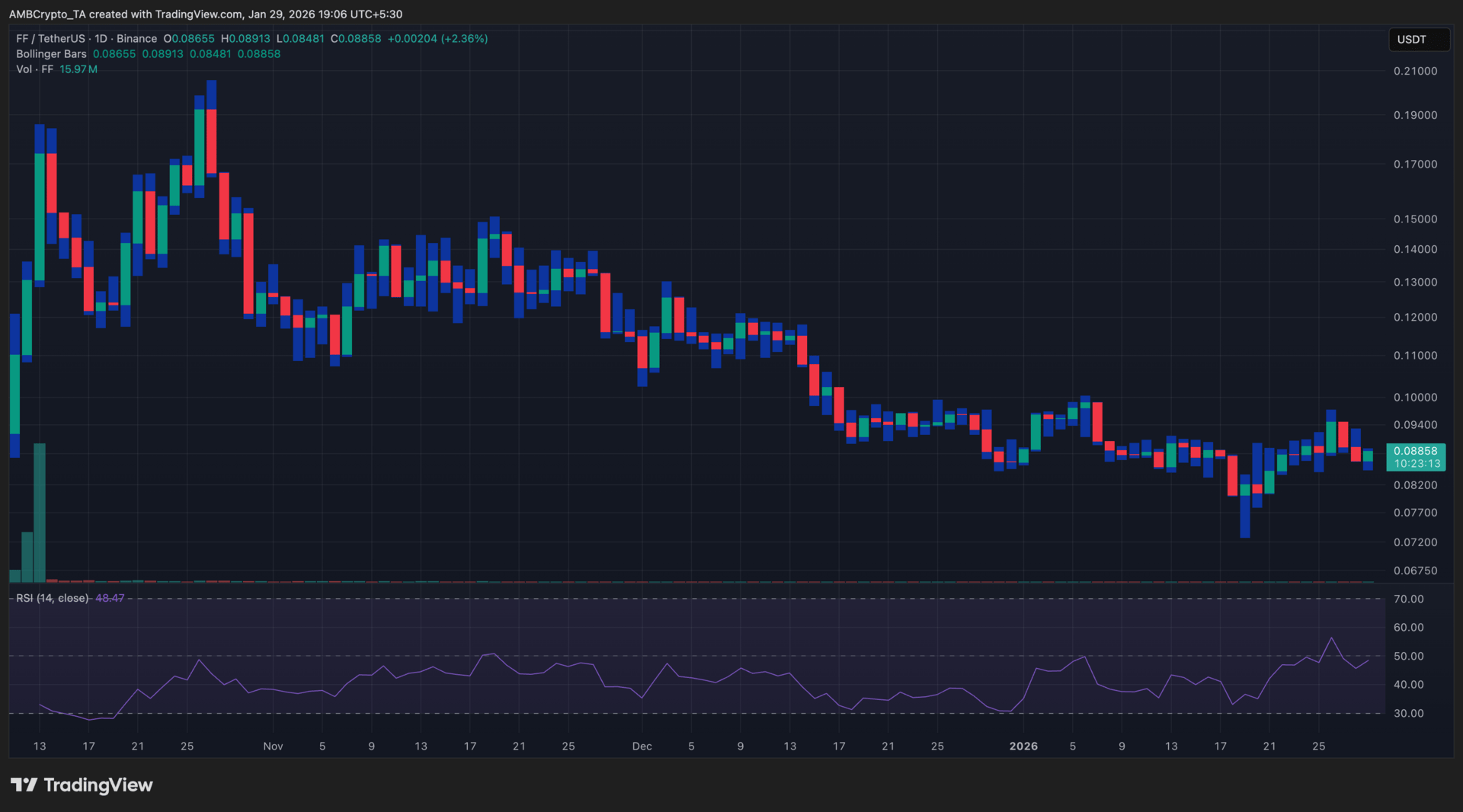Click the Vol · FF indicator label

[x=35, y=69]
